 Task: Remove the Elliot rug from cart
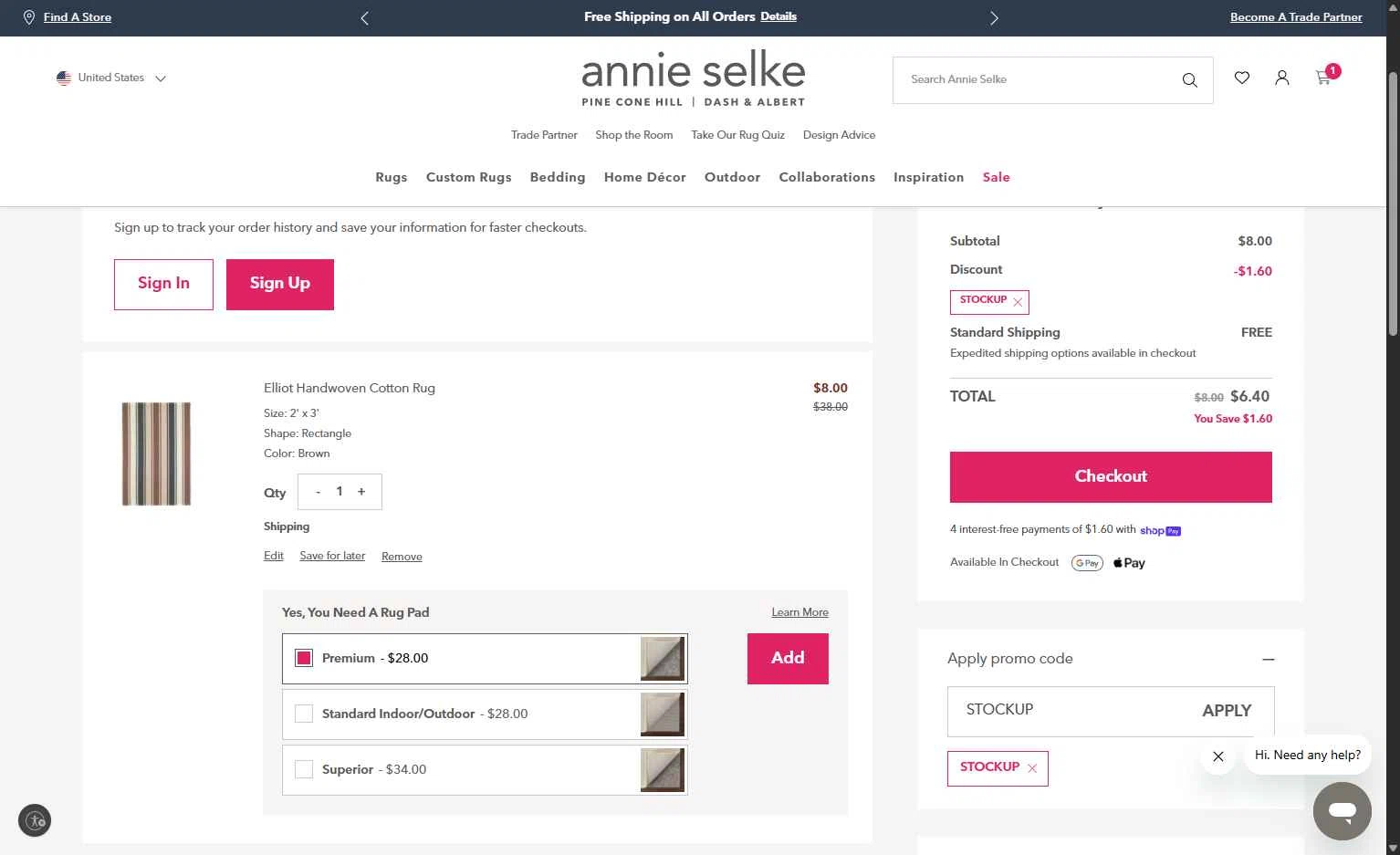click(x=402, y=557)
